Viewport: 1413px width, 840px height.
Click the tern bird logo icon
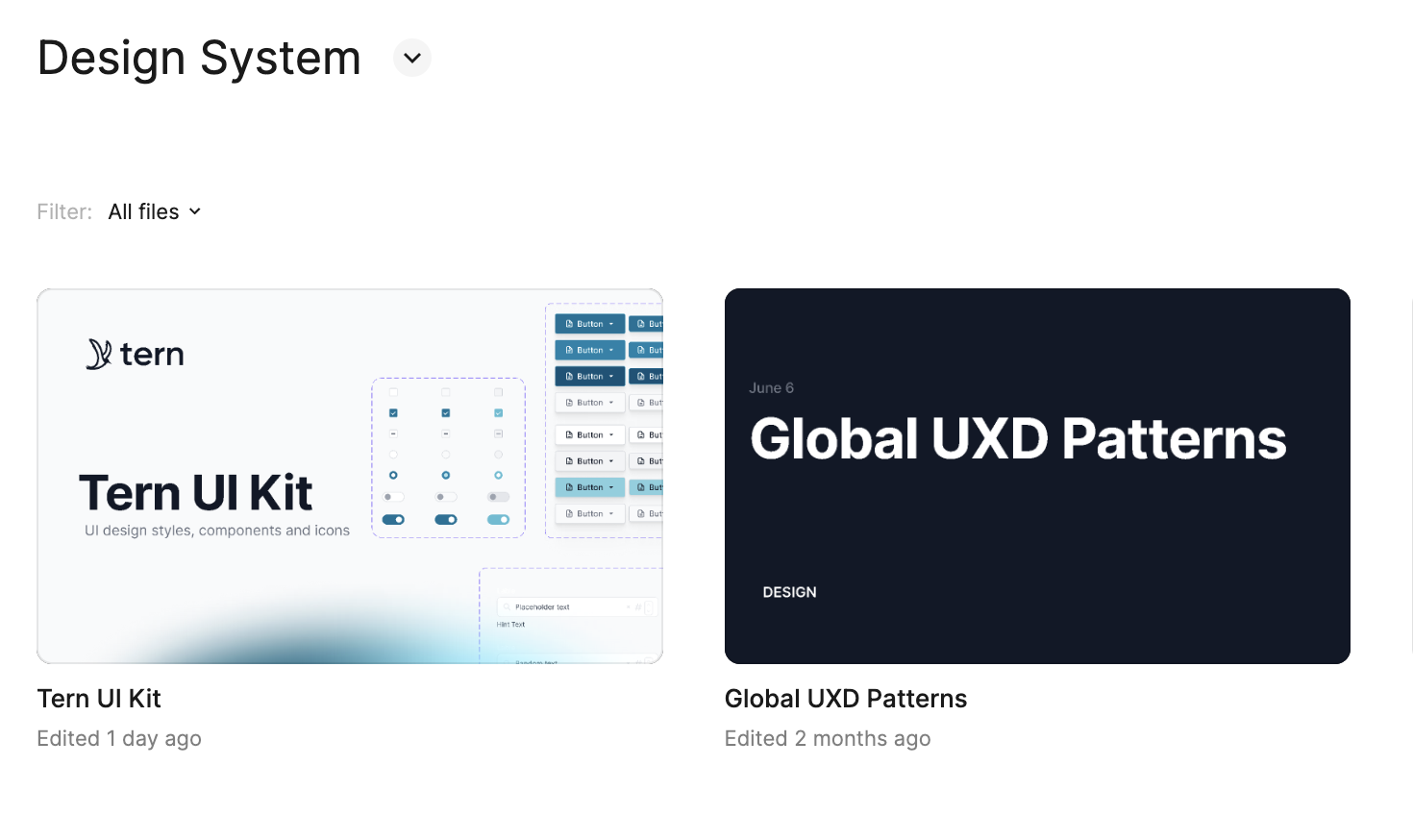(98, 354)
